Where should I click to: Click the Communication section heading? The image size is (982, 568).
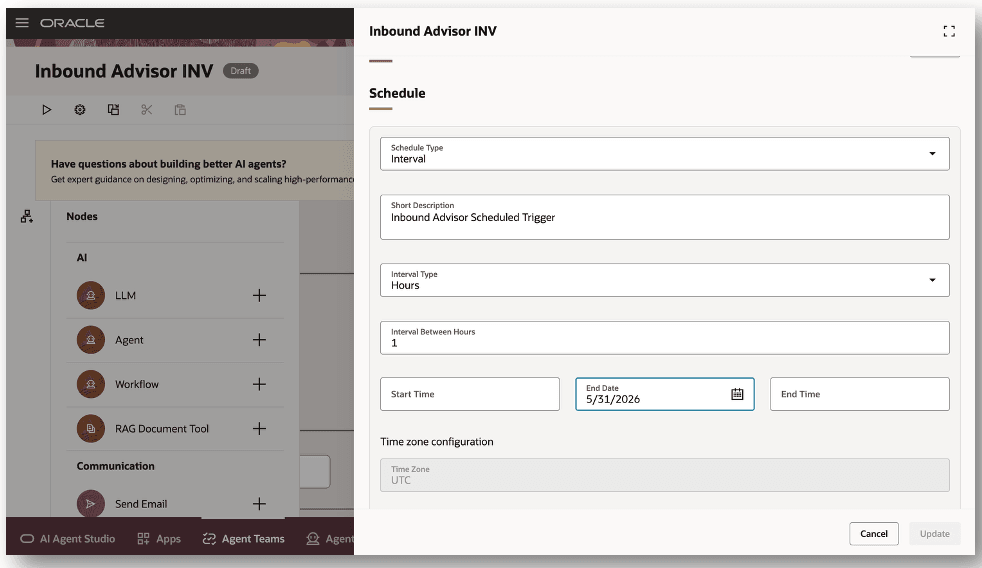115,466
